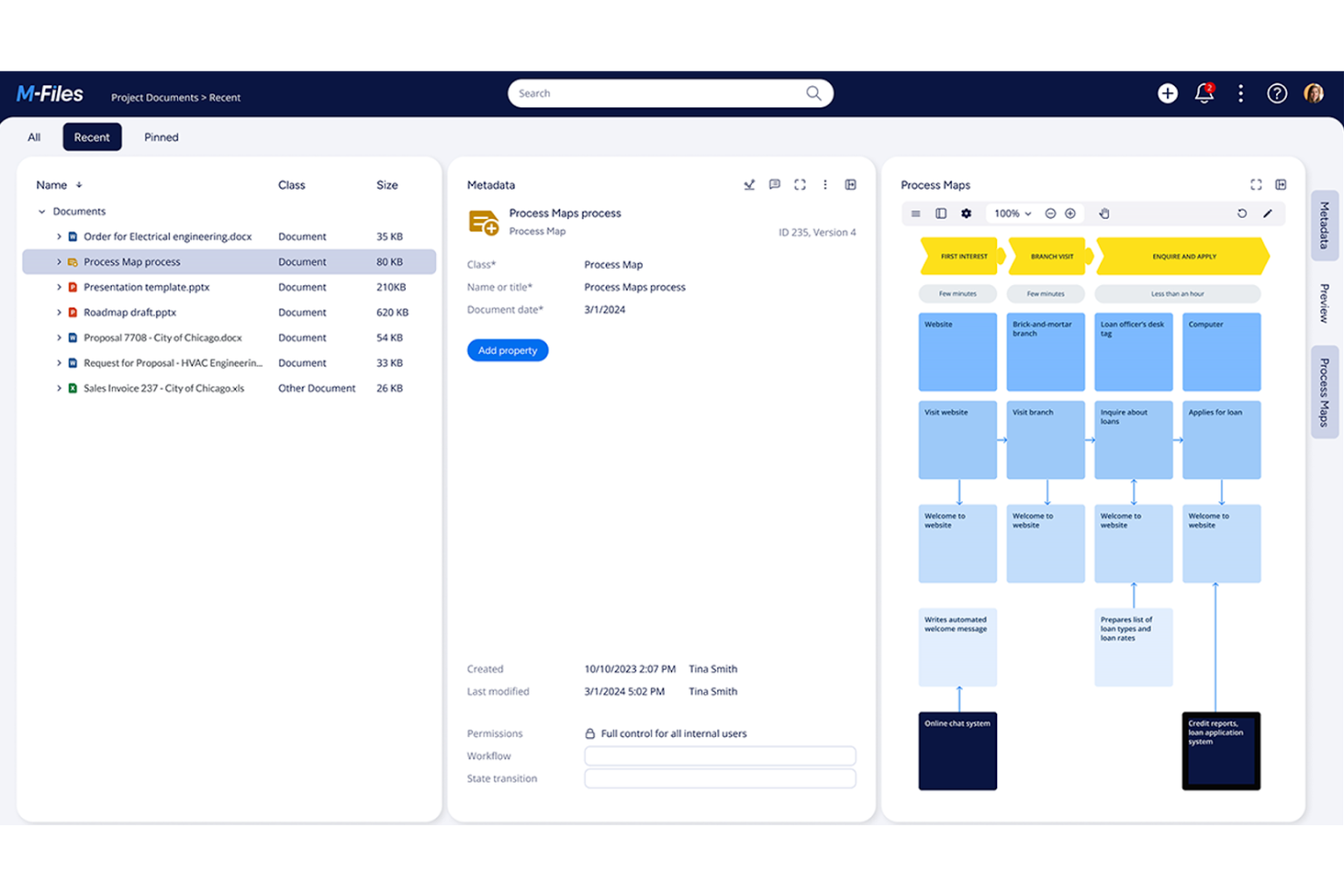The width and height of the screenshot is (1344, 896).
Task: Expand Request for Proposal - HVAC row
Action: click(x=59, y=363)
